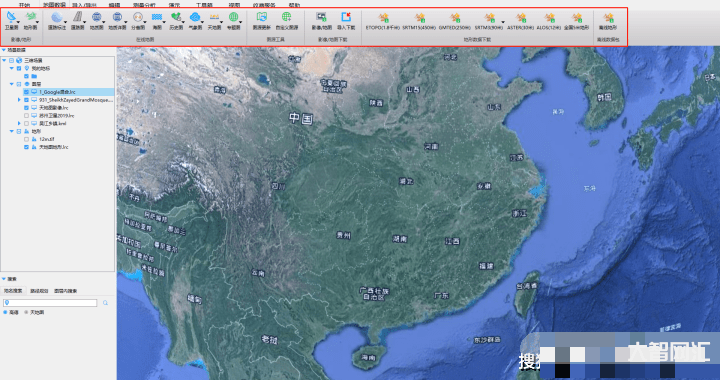720x380 pixels.
Task: Switch to the in-layer search tab
Action: click(x=66, y=291)
